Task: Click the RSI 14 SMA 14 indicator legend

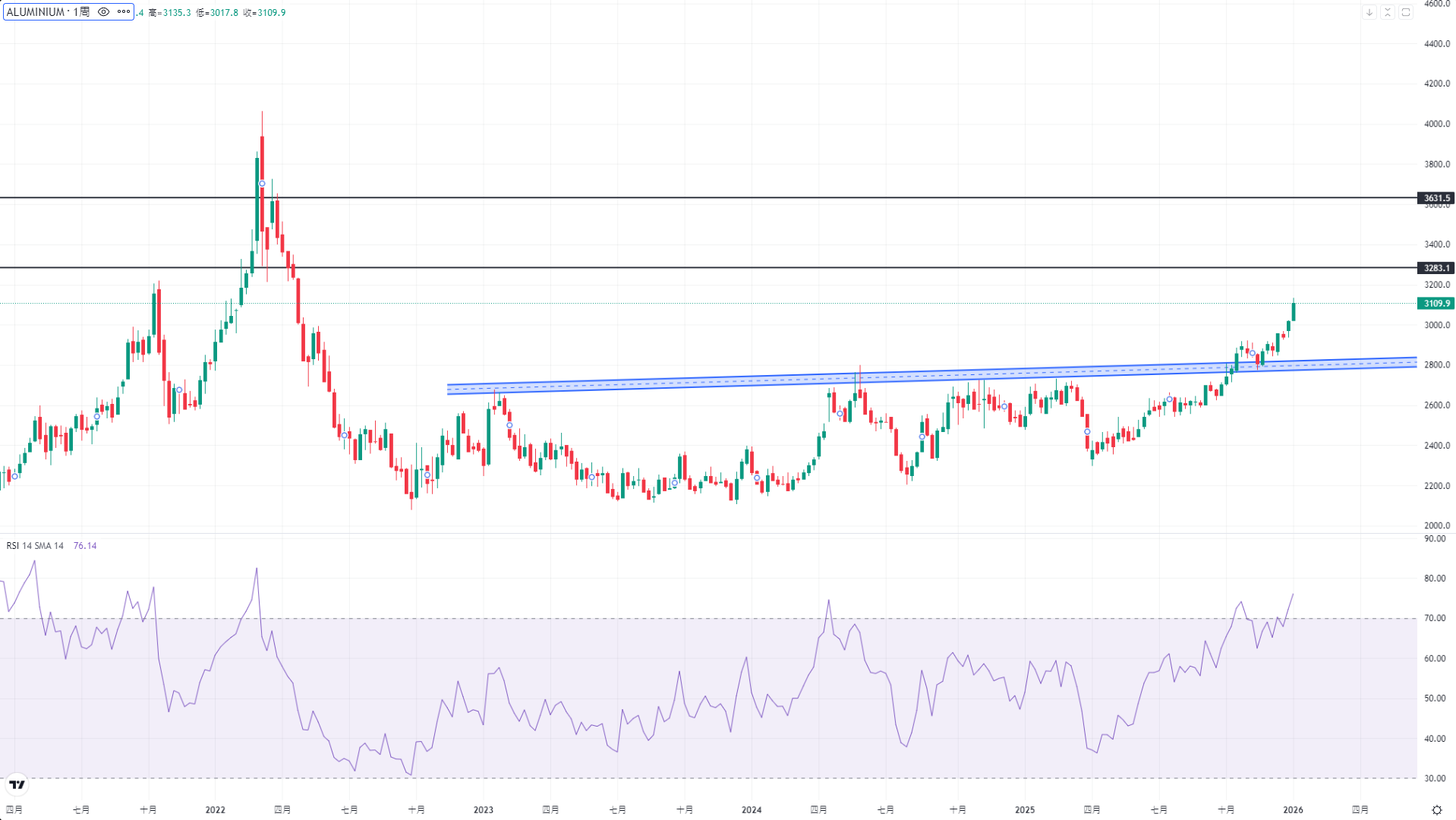Action: click(35, 546)
